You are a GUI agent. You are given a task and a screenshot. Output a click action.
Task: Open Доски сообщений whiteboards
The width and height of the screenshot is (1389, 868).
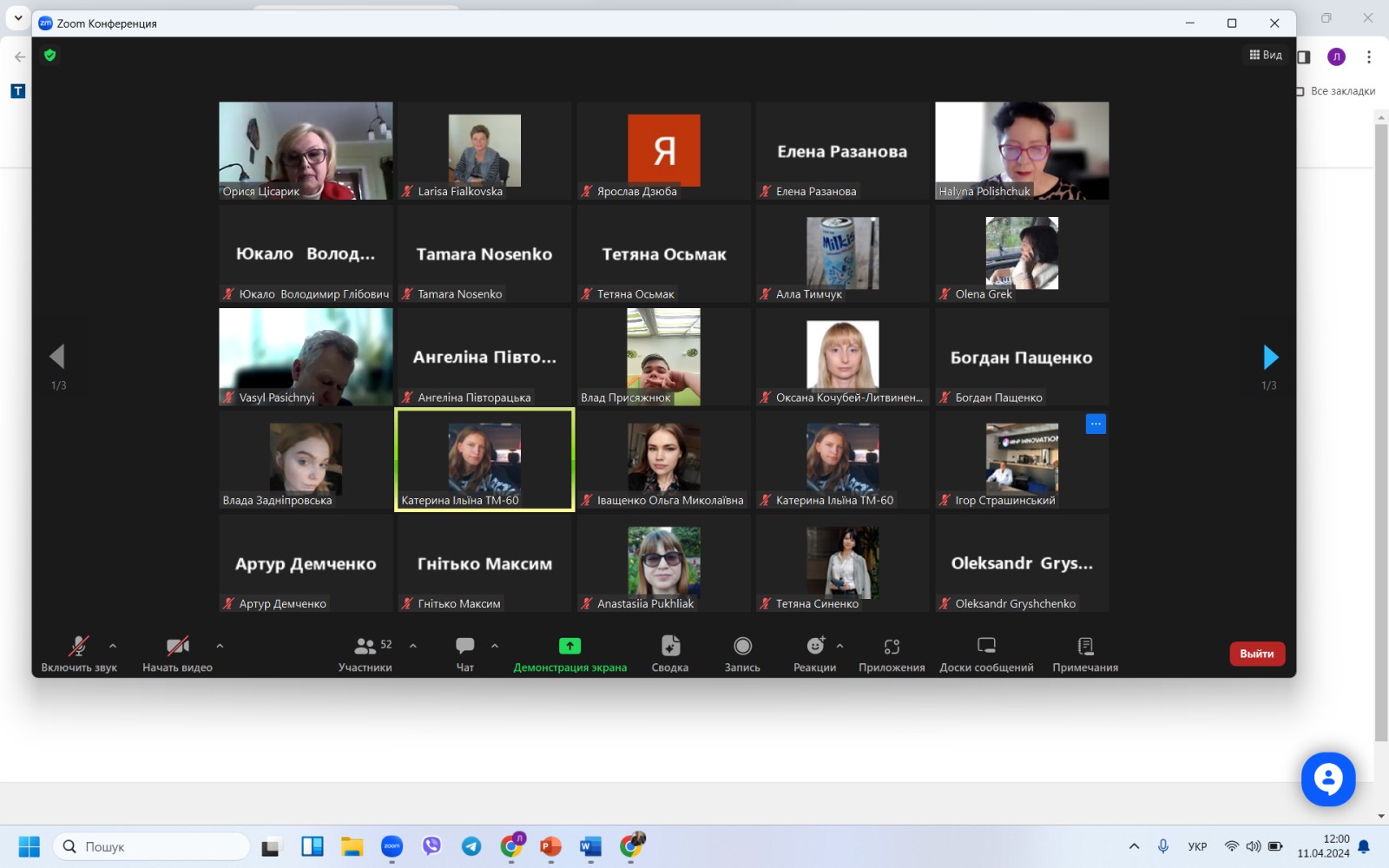pyautogui.click(x=986, y=653)
